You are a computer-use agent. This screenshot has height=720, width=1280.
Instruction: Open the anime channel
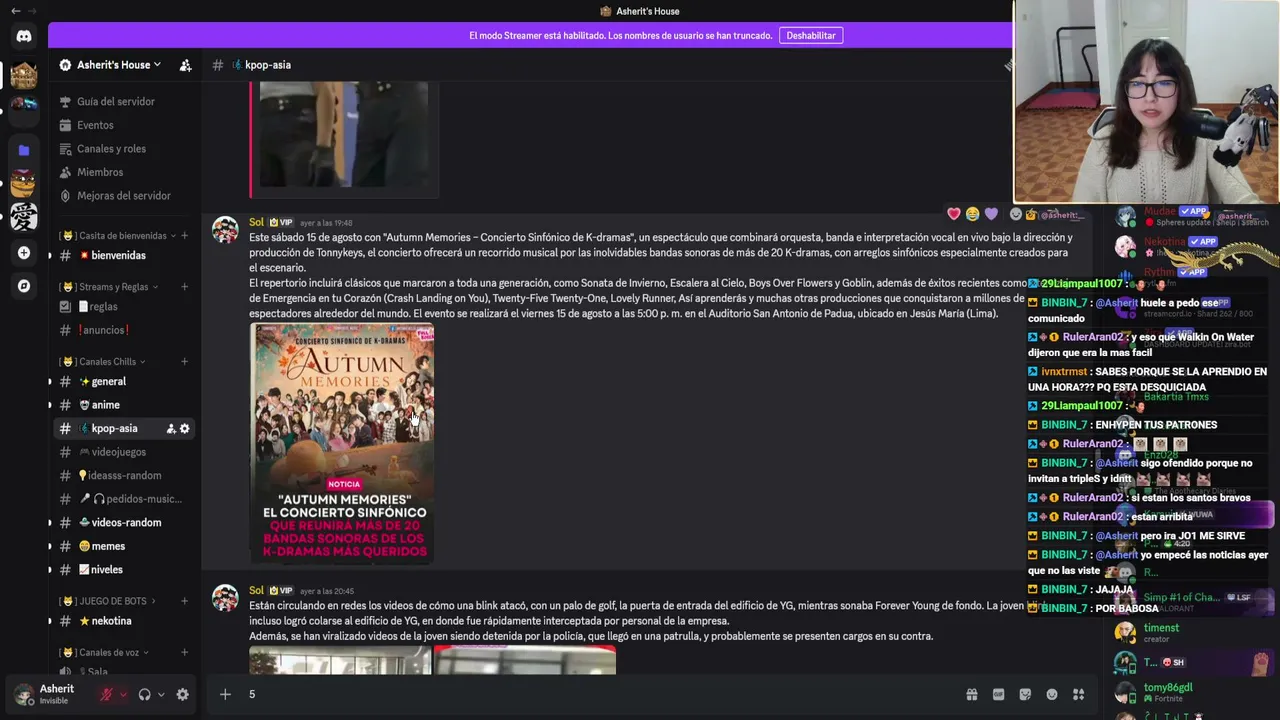[105, 405]
